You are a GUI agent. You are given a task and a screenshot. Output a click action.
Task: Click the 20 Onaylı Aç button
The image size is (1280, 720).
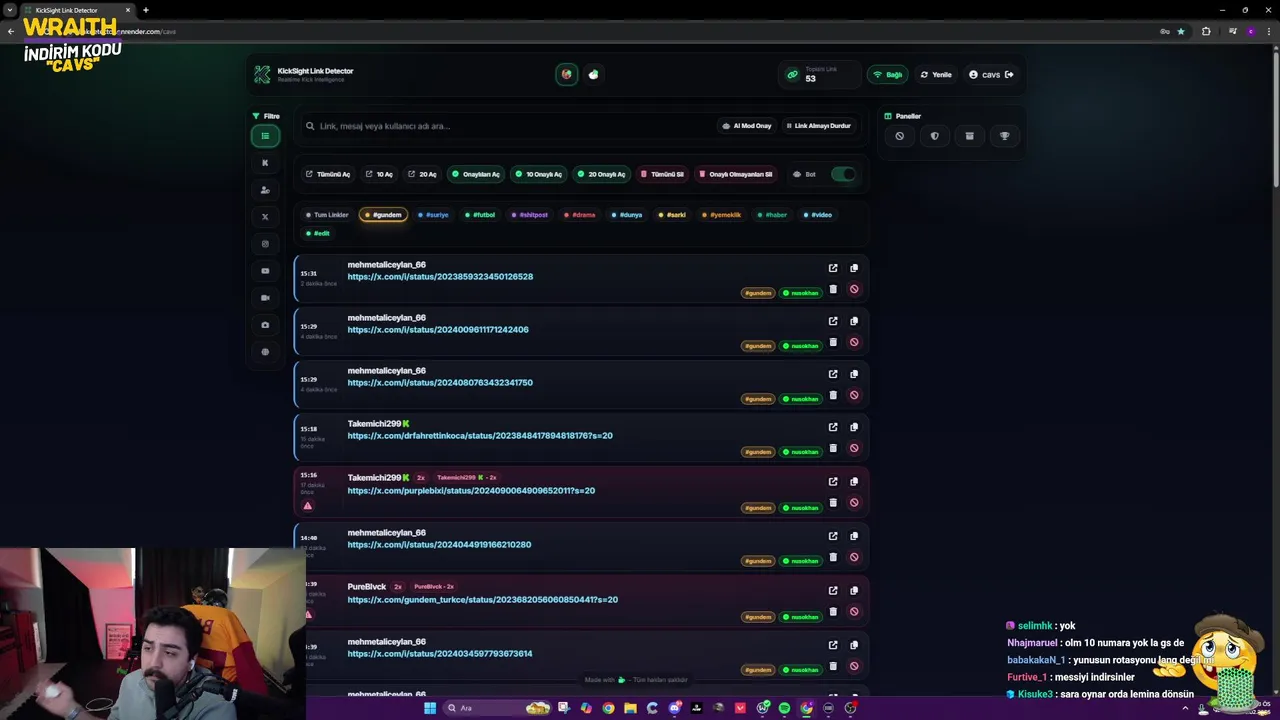[601, 174]
